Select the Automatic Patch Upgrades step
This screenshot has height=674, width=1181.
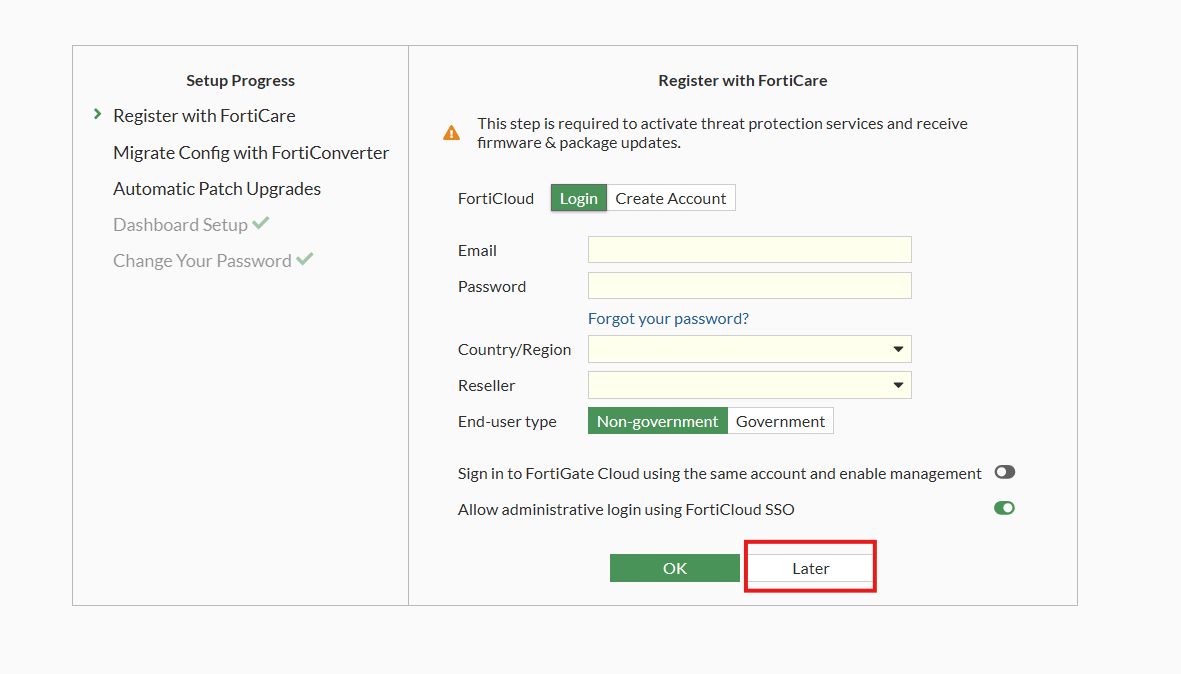(217, 189)
